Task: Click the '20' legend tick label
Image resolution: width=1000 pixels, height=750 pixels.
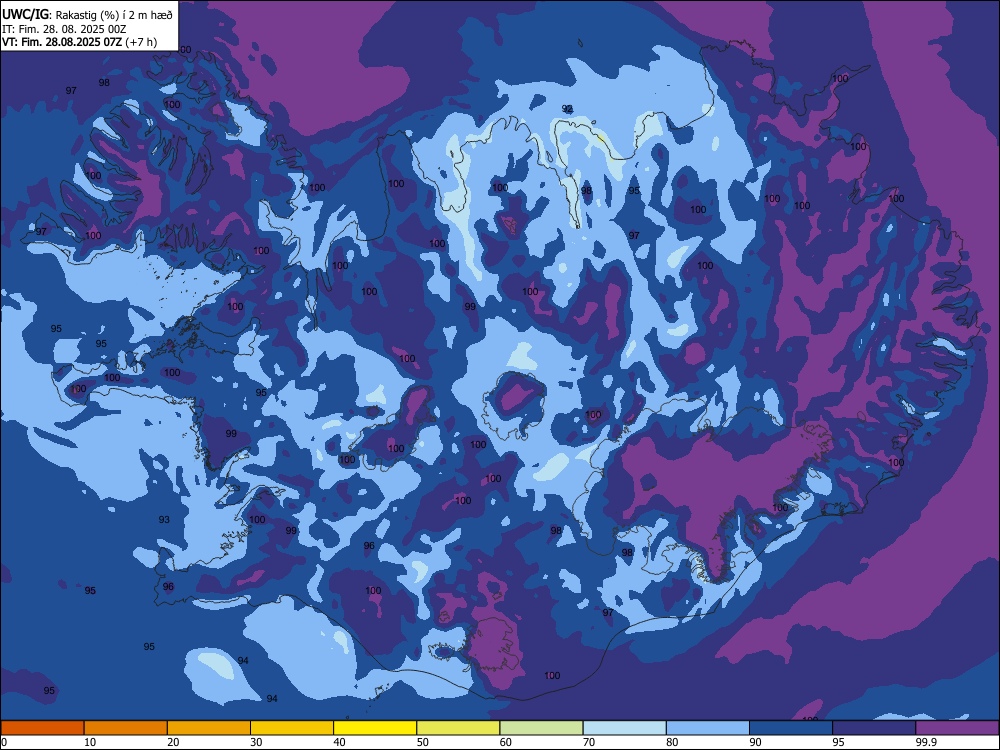Action: tap(173, 742)
